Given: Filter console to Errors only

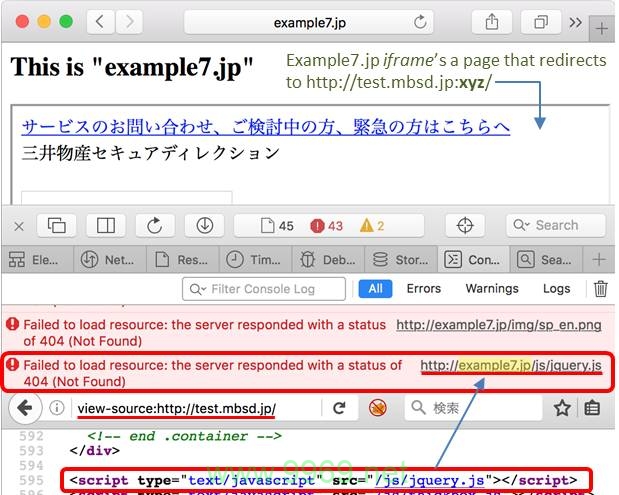Looking at the screenshot, I should click(424, 289).
